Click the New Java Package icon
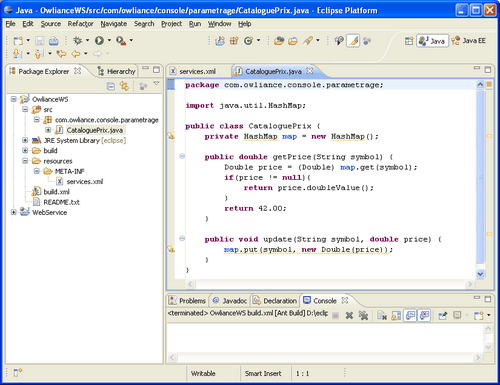 234,41
